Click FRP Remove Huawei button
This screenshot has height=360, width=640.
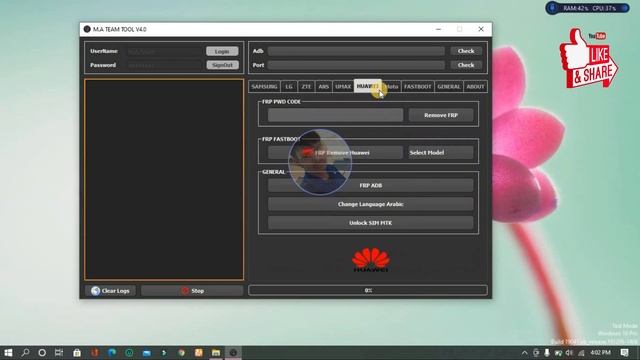pos(336,153)
